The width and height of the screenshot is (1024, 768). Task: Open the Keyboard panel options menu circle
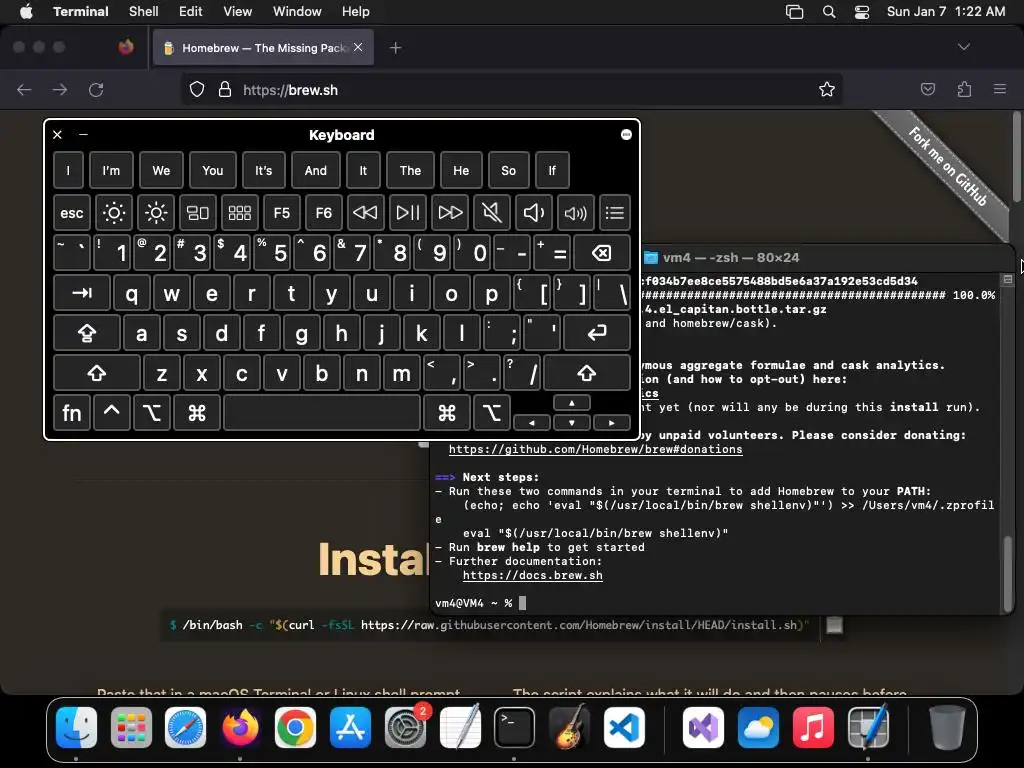[626, 135]
